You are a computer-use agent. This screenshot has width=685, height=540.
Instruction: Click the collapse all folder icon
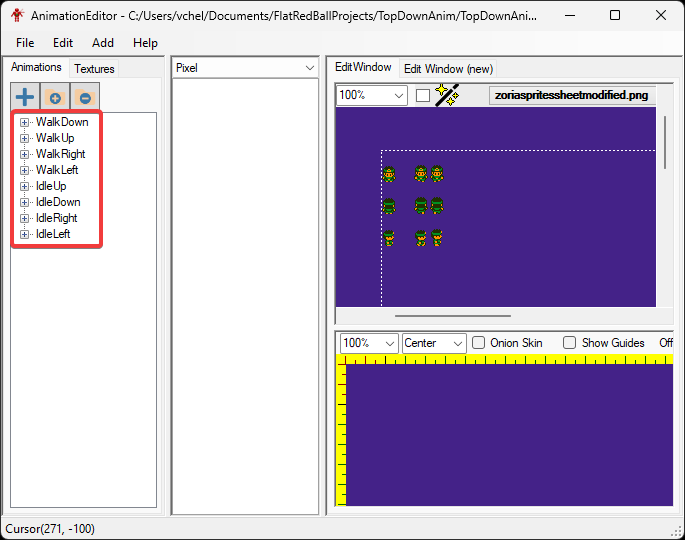click(x=85, y=98)
